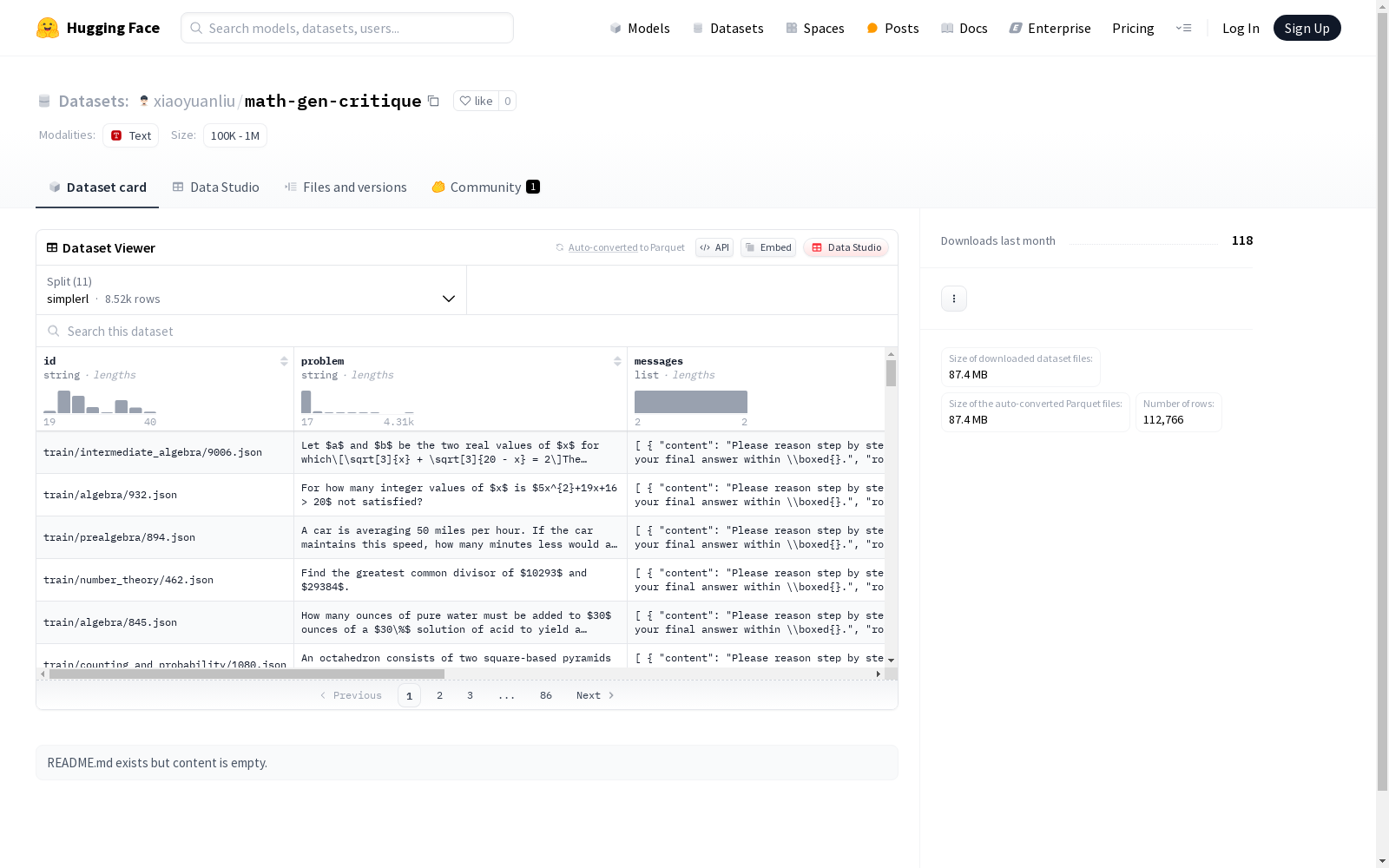The height and width of the screenshot is (868, 1389).
Task: Go to page 3 of the dataset
Action: pos(471,695)
